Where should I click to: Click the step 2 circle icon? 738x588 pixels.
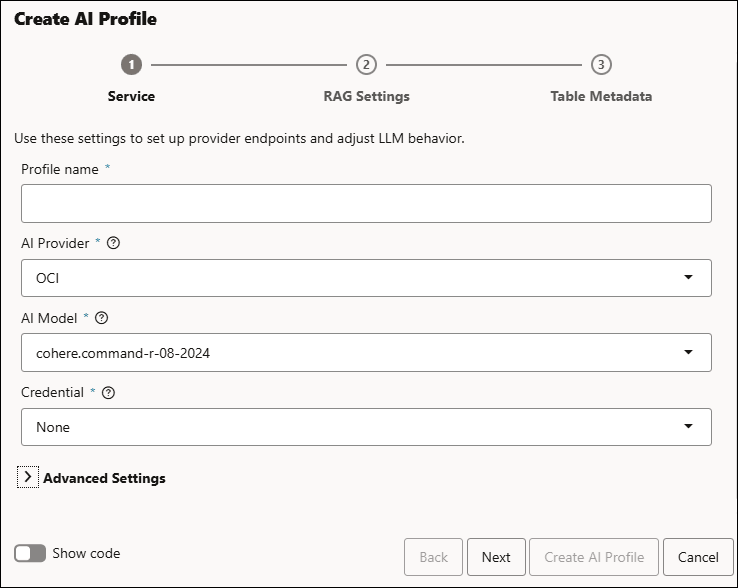point(366,65)
